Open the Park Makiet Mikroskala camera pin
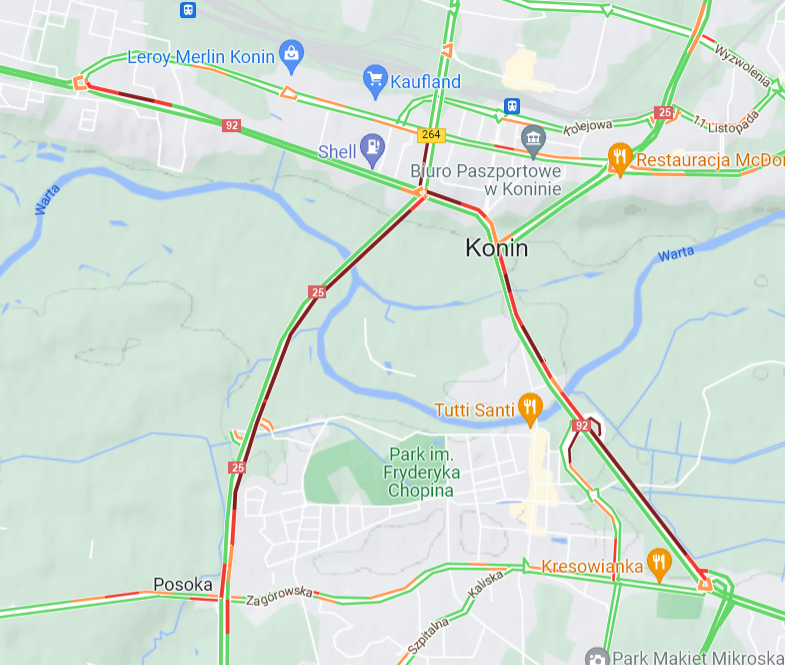Screen dimensions: 785x665 pyautogui.click(x=597, y=657)
